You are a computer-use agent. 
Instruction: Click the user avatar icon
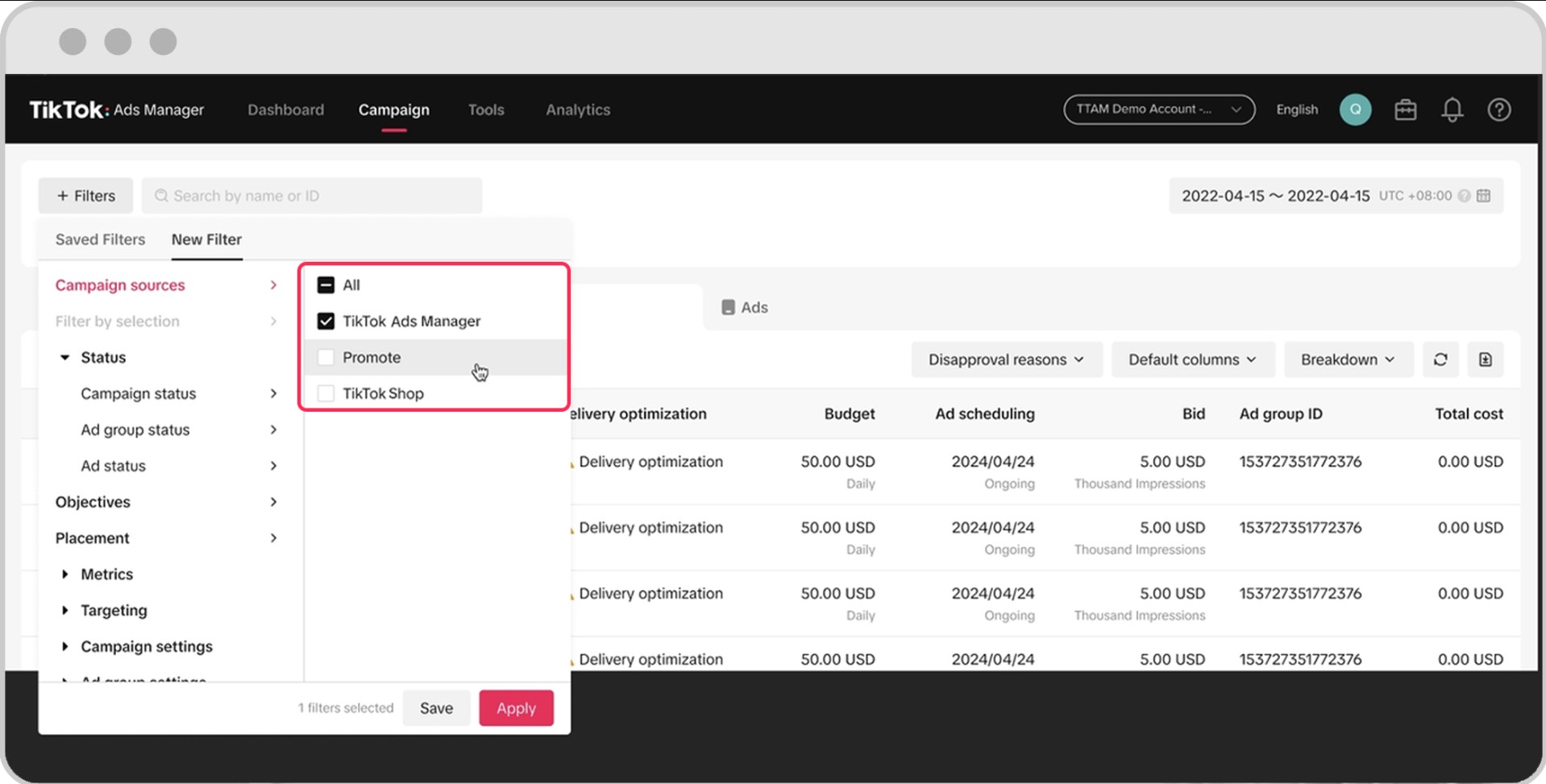coord(1355,110)
